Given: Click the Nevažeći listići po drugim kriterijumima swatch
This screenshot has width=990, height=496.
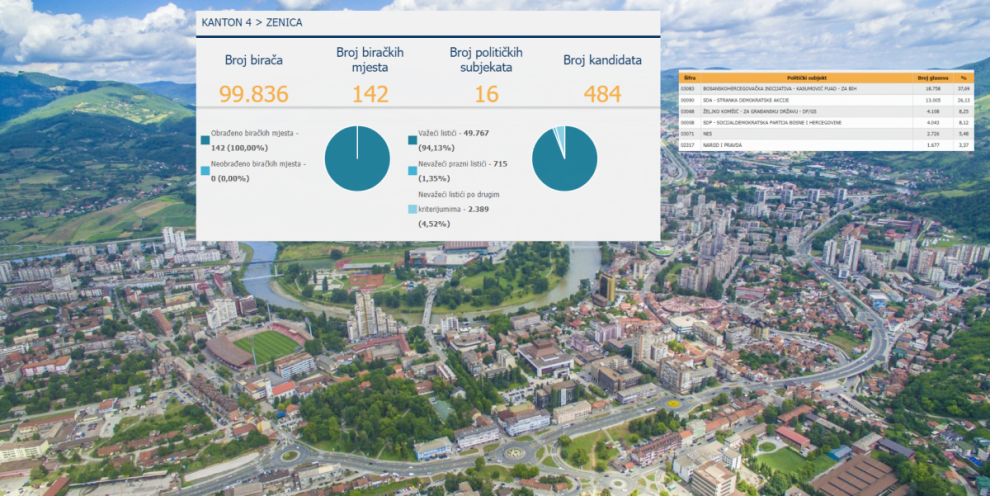Looking at the screenshot, I should (412, 209).
